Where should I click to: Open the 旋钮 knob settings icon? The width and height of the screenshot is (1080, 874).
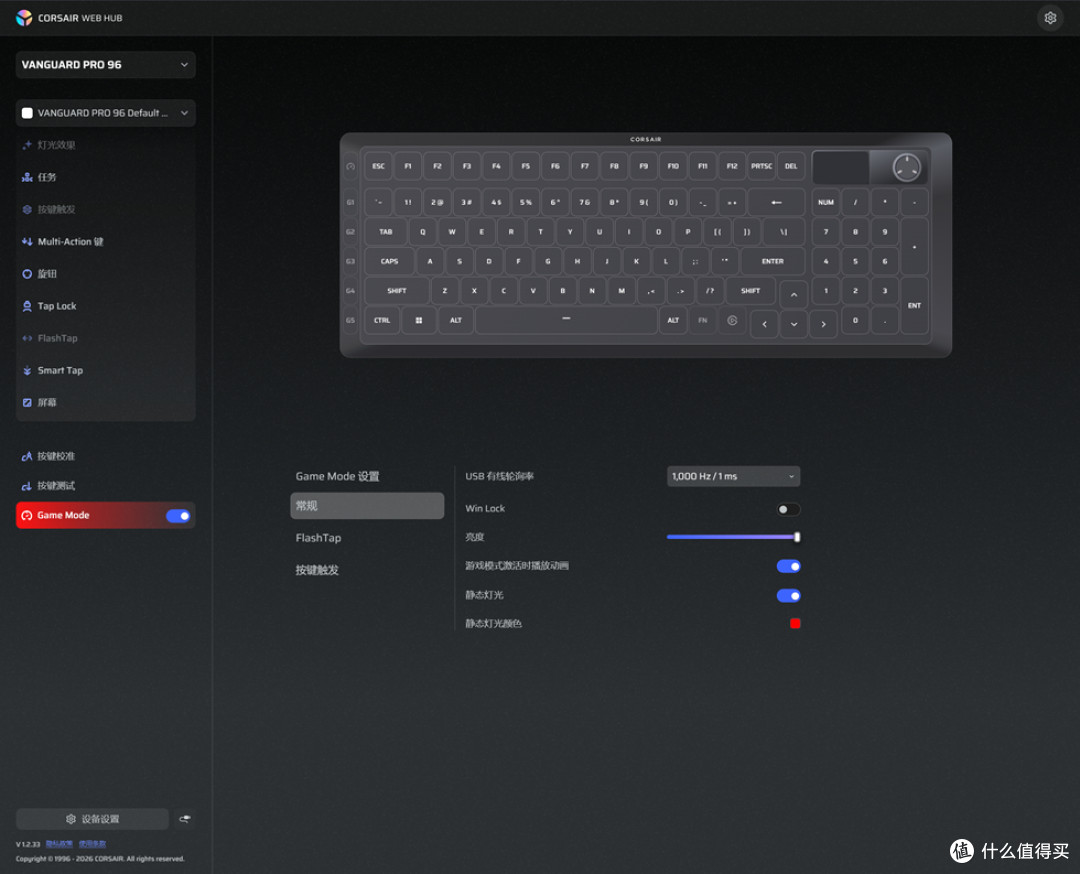(27, 274)
